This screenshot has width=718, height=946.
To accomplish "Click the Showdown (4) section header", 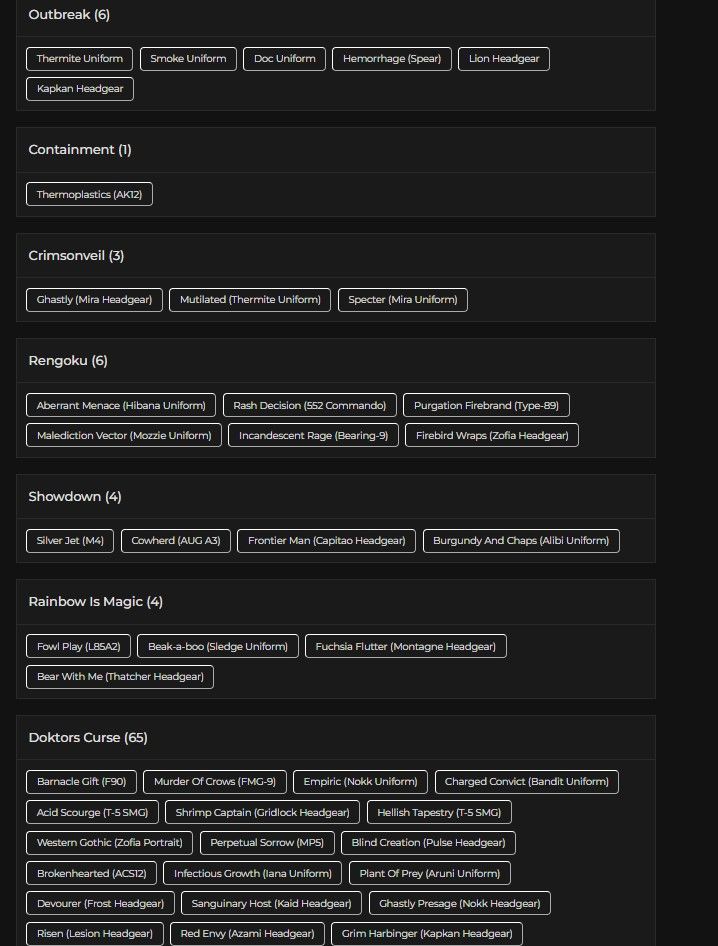I will click(75, 497).
